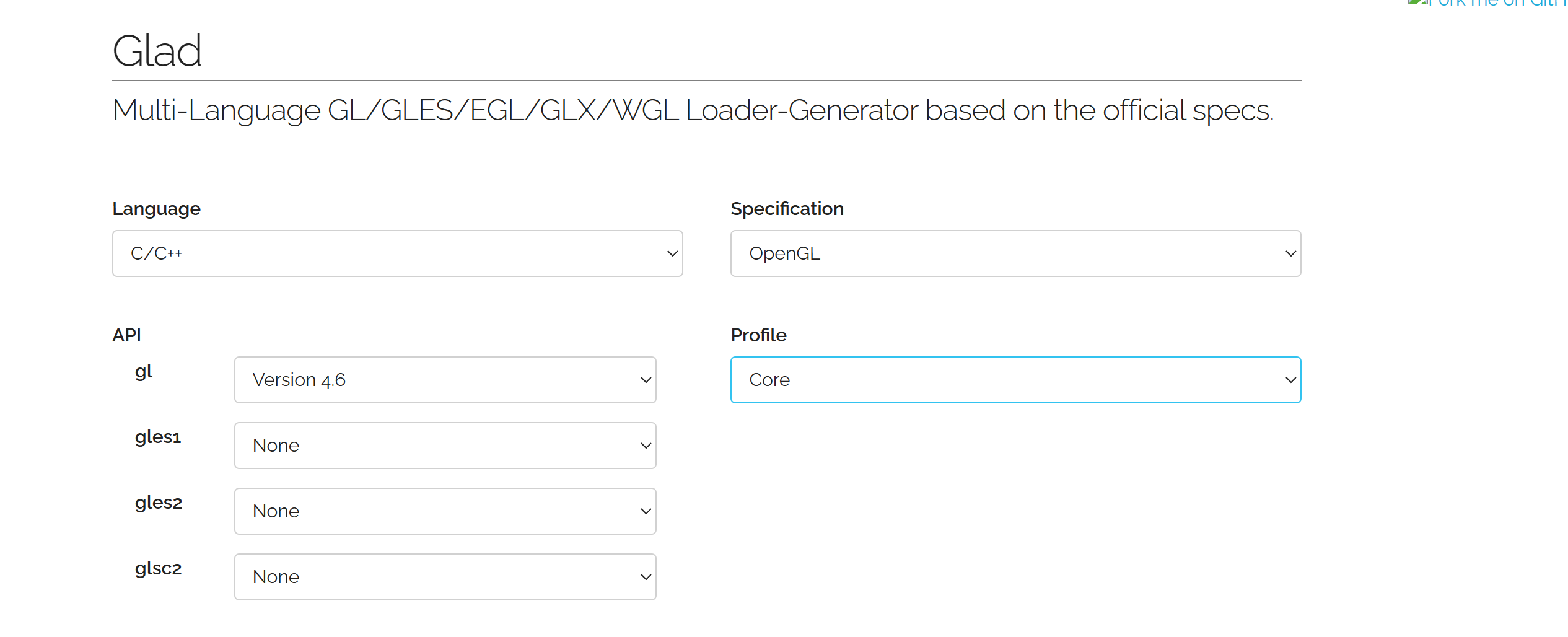Open the Specification dropdown showing OpenGL
1568x637 pixels.
pyautogui.click(x=1016, y=253)
